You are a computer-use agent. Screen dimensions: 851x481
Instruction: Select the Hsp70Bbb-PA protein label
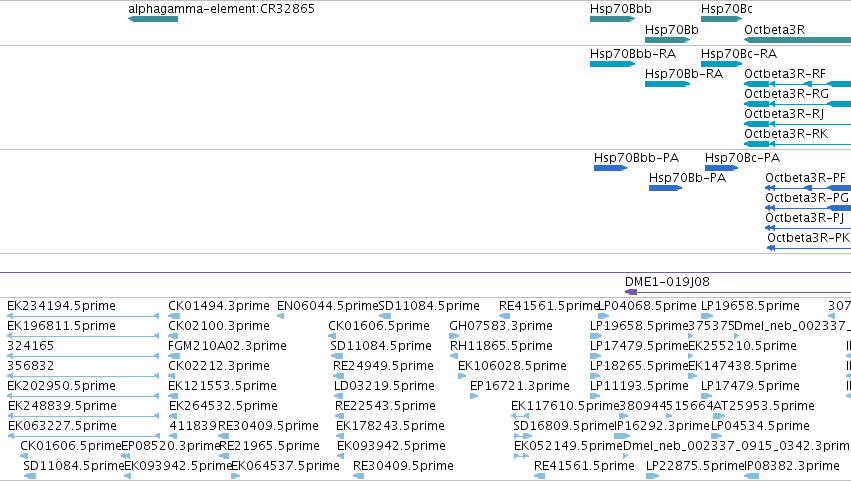636,158
